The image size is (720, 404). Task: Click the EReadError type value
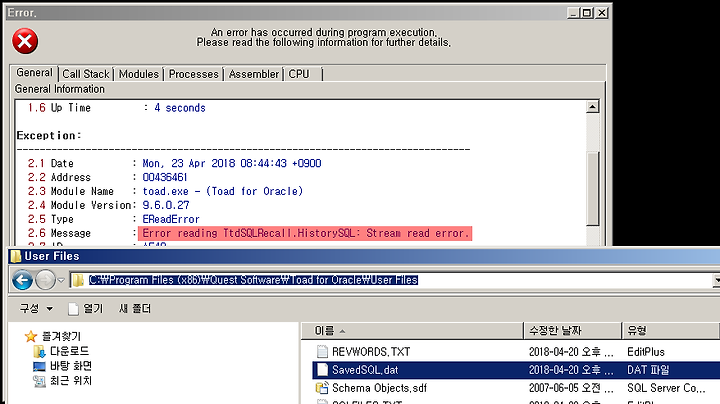point(171,219)
